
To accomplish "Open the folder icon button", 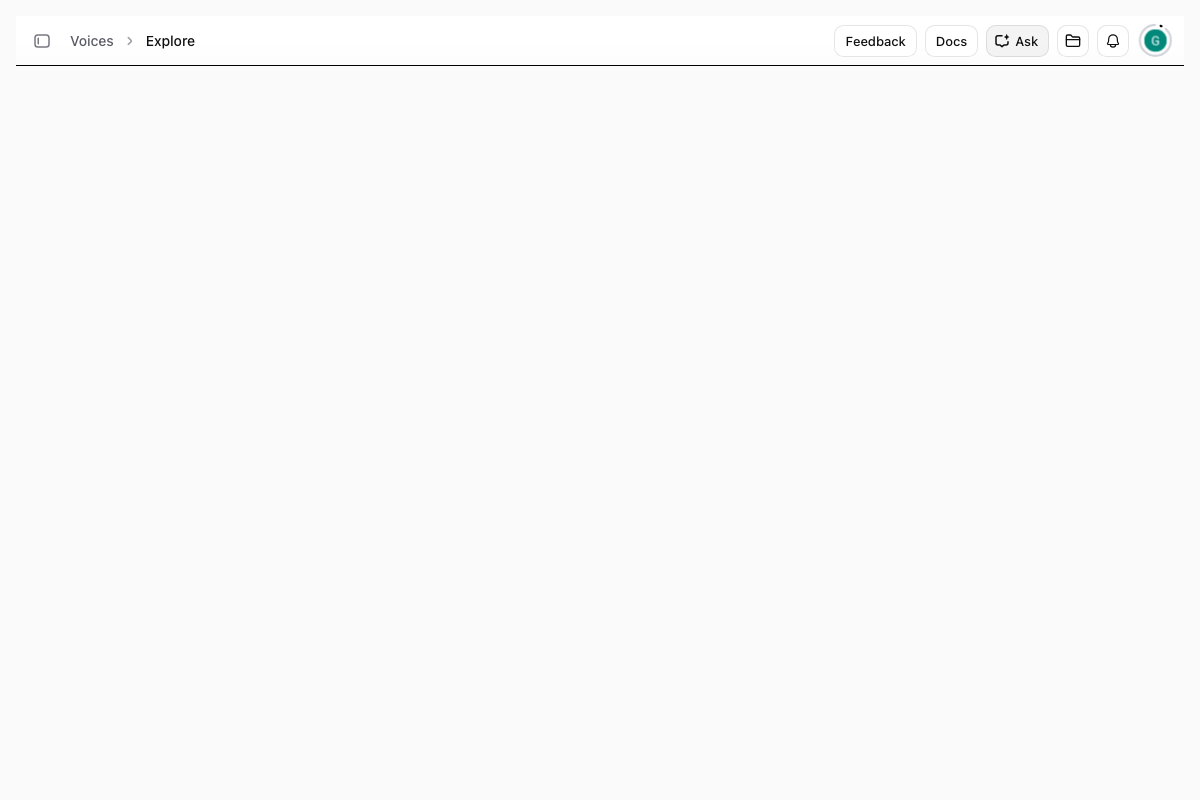I will (x=1073, y=41).
